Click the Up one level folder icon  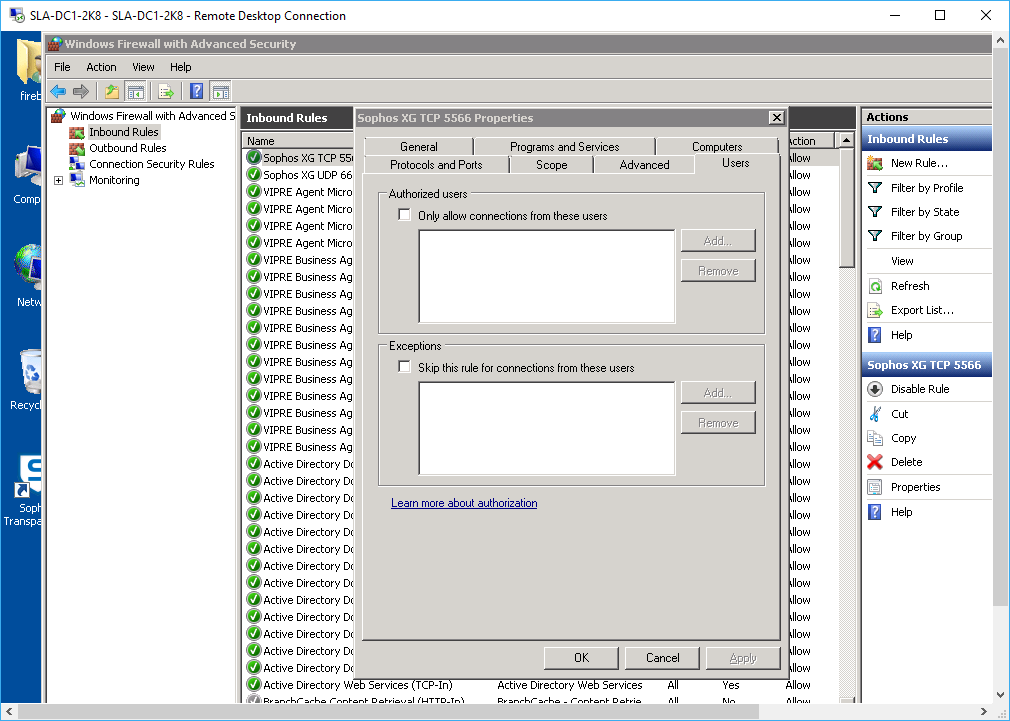pyautogui.click(x=112, y=91)
